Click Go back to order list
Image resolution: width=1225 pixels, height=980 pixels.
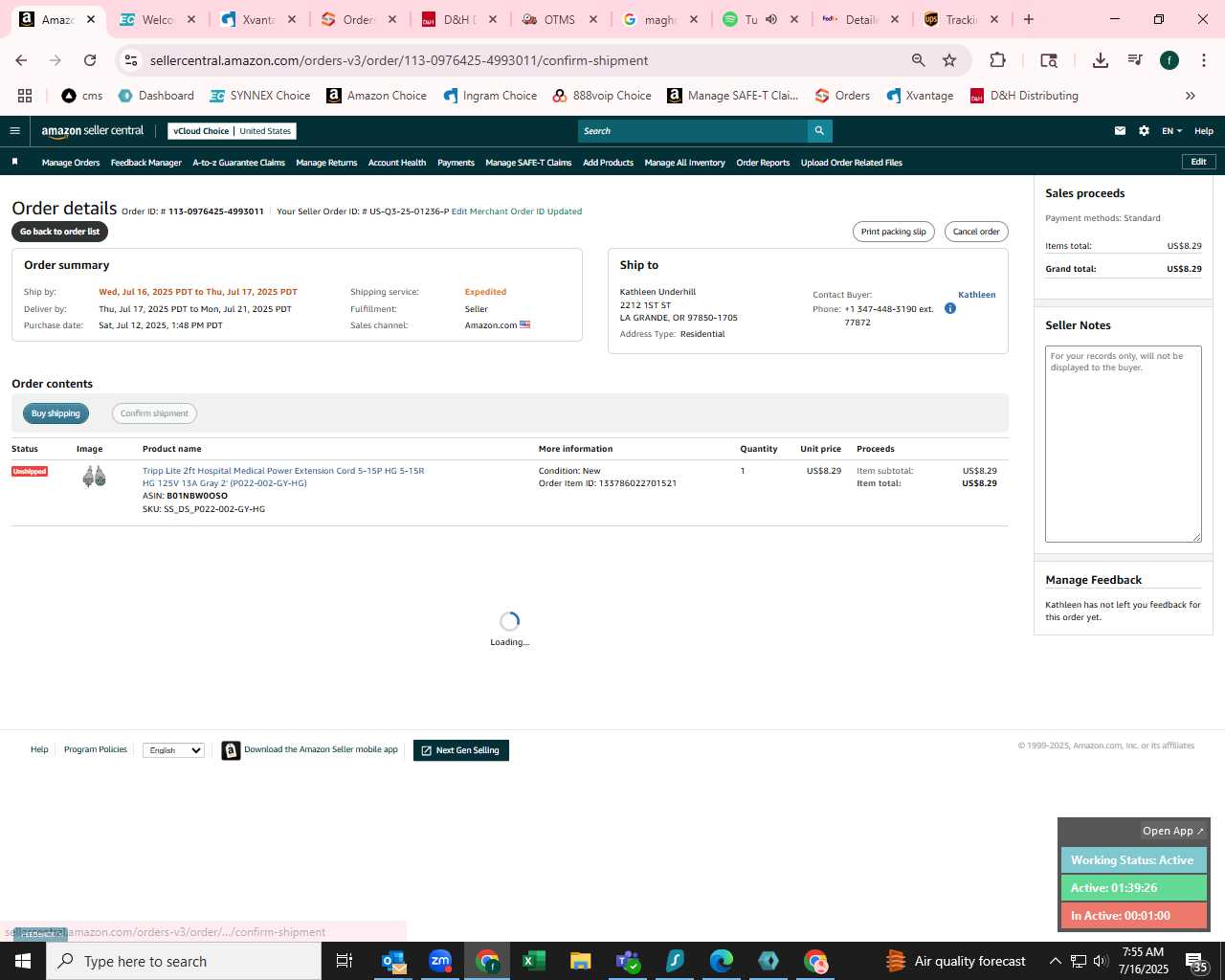coord(59,232)
